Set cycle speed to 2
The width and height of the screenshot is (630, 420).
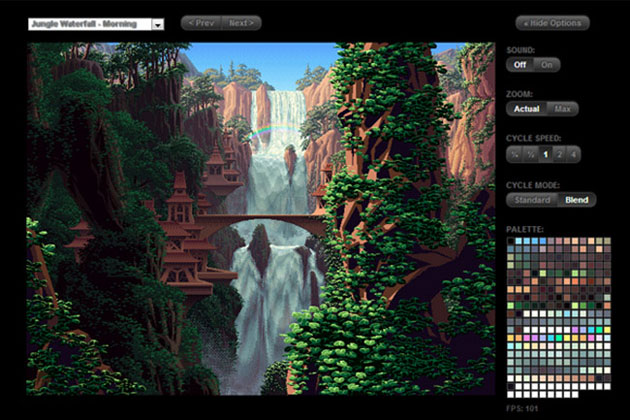pos(559,154)
